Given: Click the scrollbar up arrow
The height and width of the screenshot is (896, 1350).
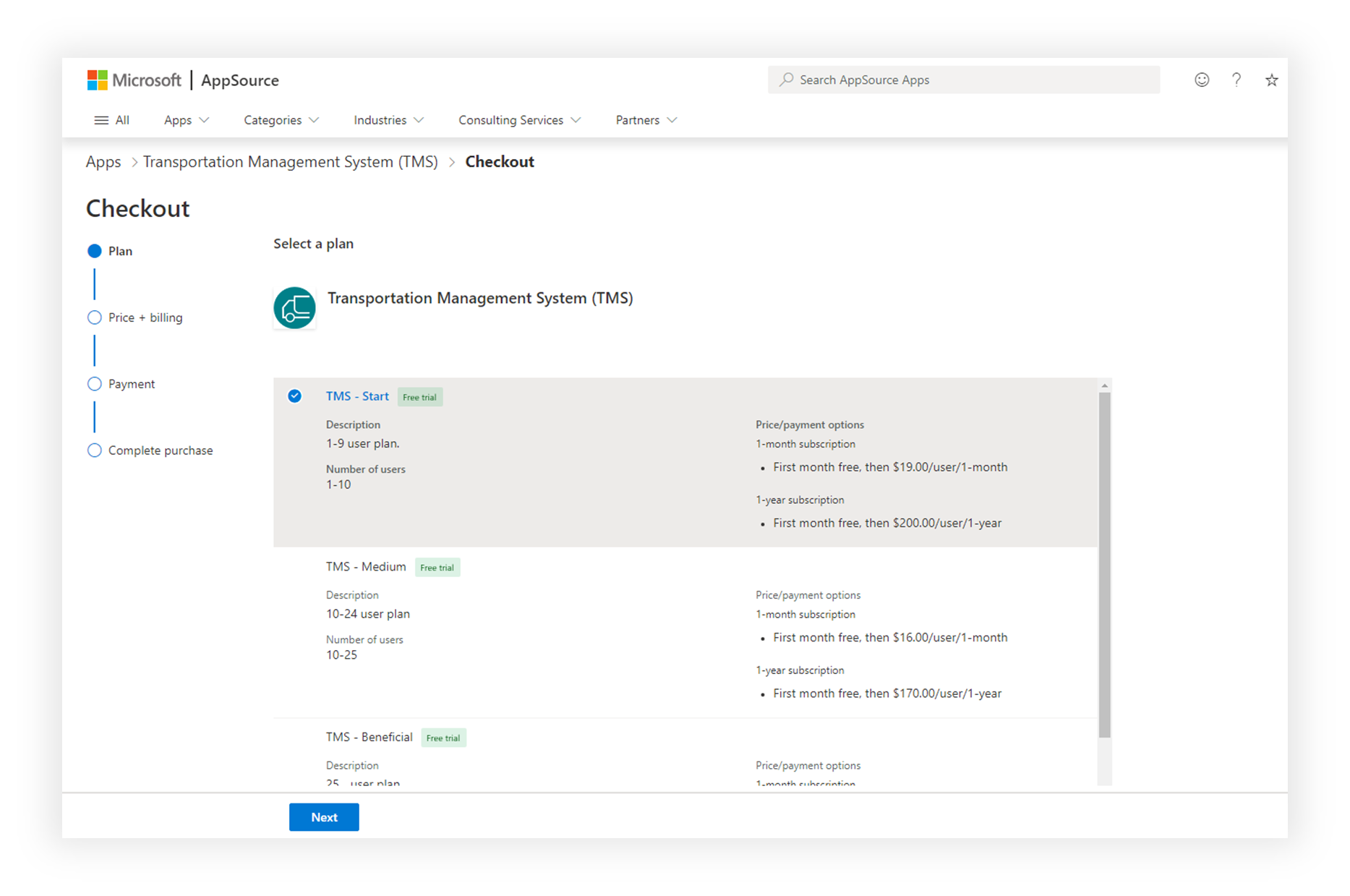Looking at the screenshot, I should [1104, 385].
